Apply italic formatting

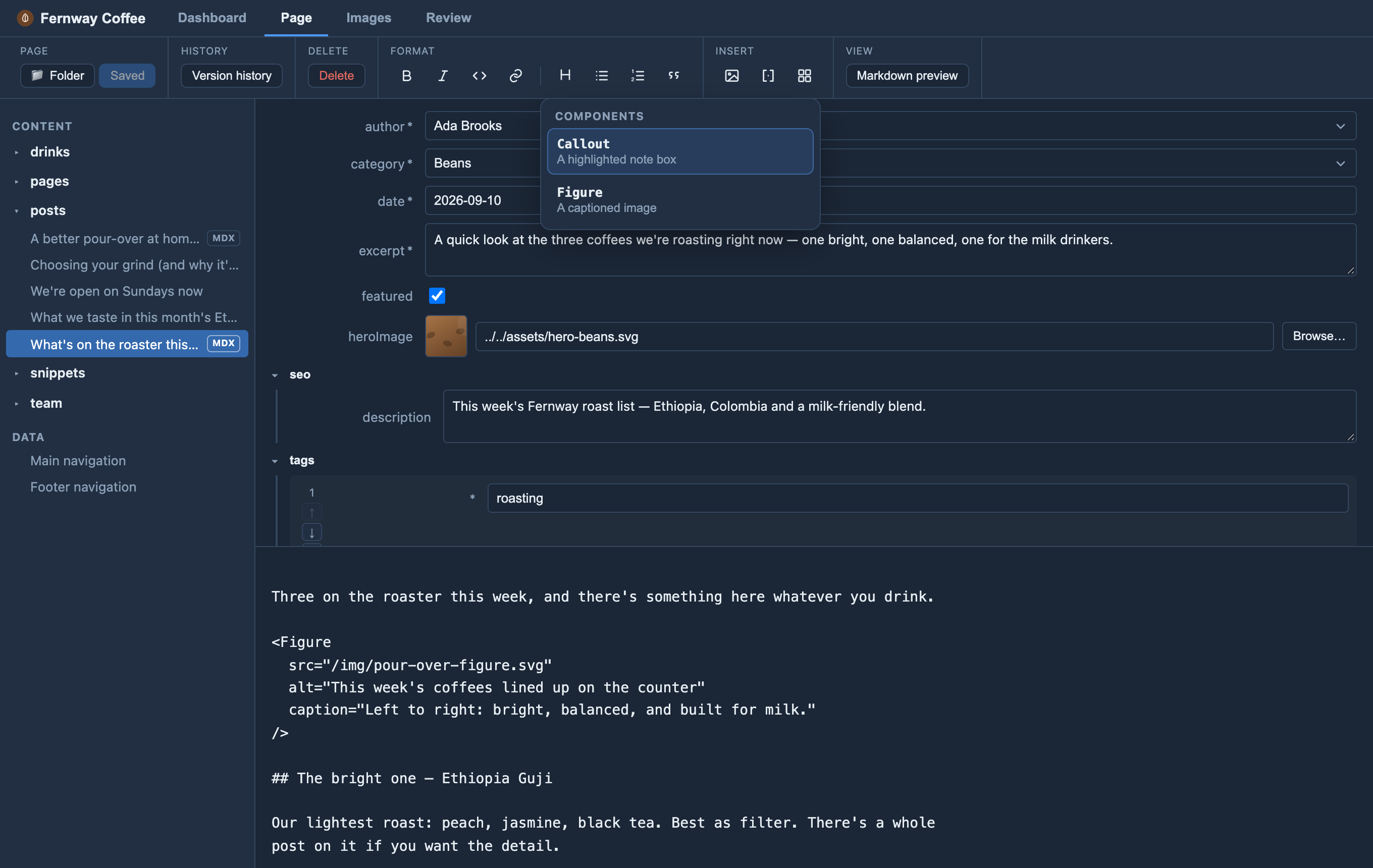point(443,75)
